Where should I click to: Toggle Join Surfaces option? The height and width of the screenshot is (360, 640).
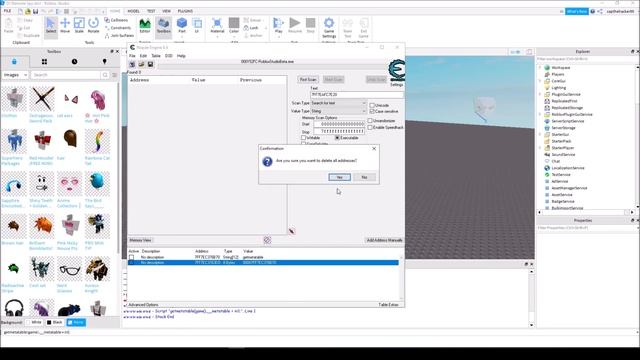[x=119, y=36]
